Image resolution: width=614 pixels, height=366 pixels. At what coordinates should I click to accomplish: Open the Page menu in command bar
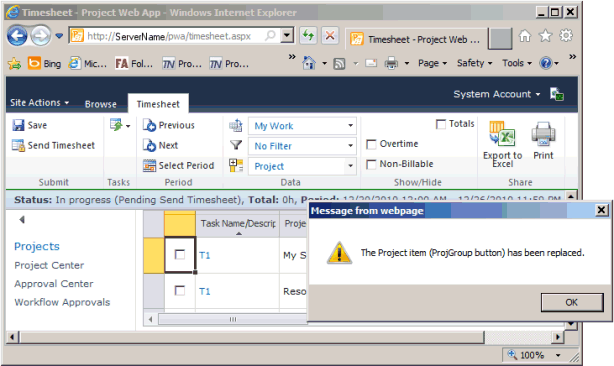click(432, 63)
